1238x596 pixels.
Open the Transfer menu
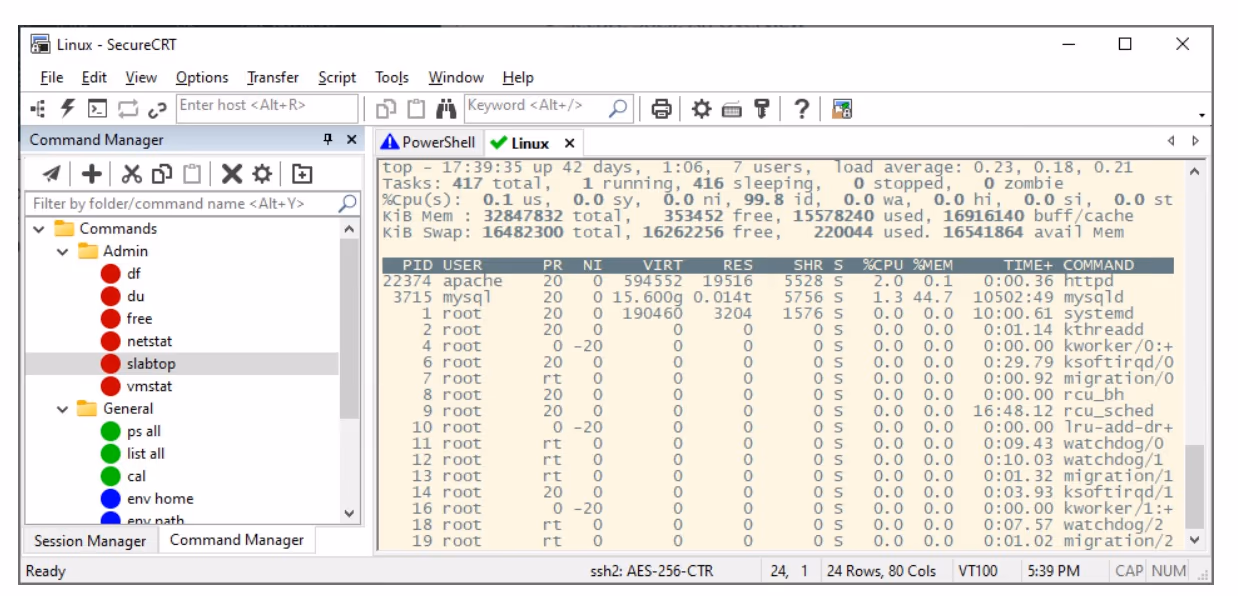tap(272, 77)
